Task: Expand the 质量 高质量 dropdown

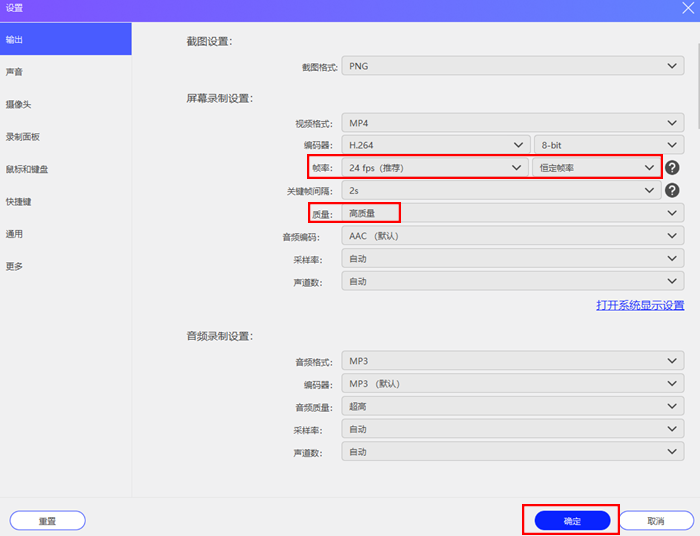Action: (x=512, y=213)
